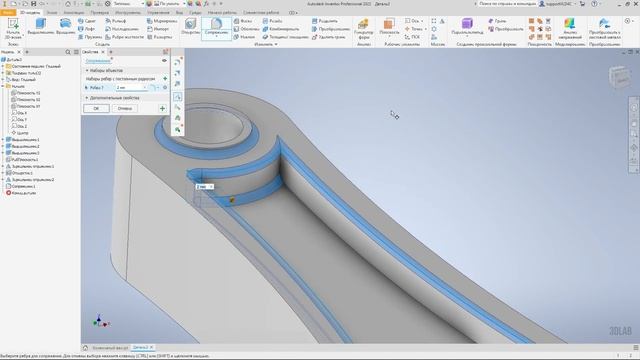Image resolution: width=640 pixels, height=360 pixels.
Task: Open the material dropdown in title bar
Action: 143,4
